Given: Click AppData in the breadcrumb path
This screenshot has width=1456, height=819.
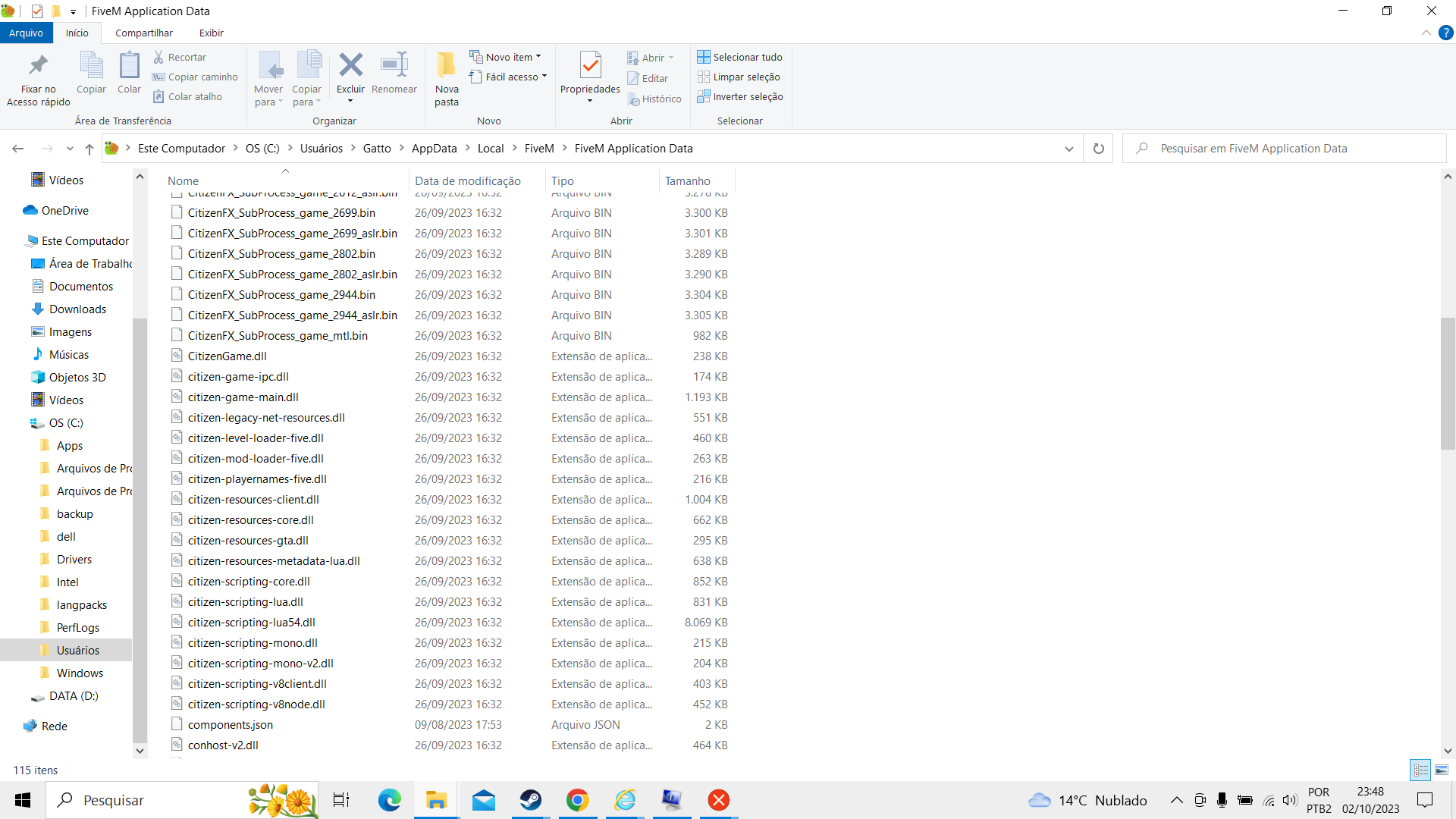Looking at the screenshot, I should [x=435, y=149].
